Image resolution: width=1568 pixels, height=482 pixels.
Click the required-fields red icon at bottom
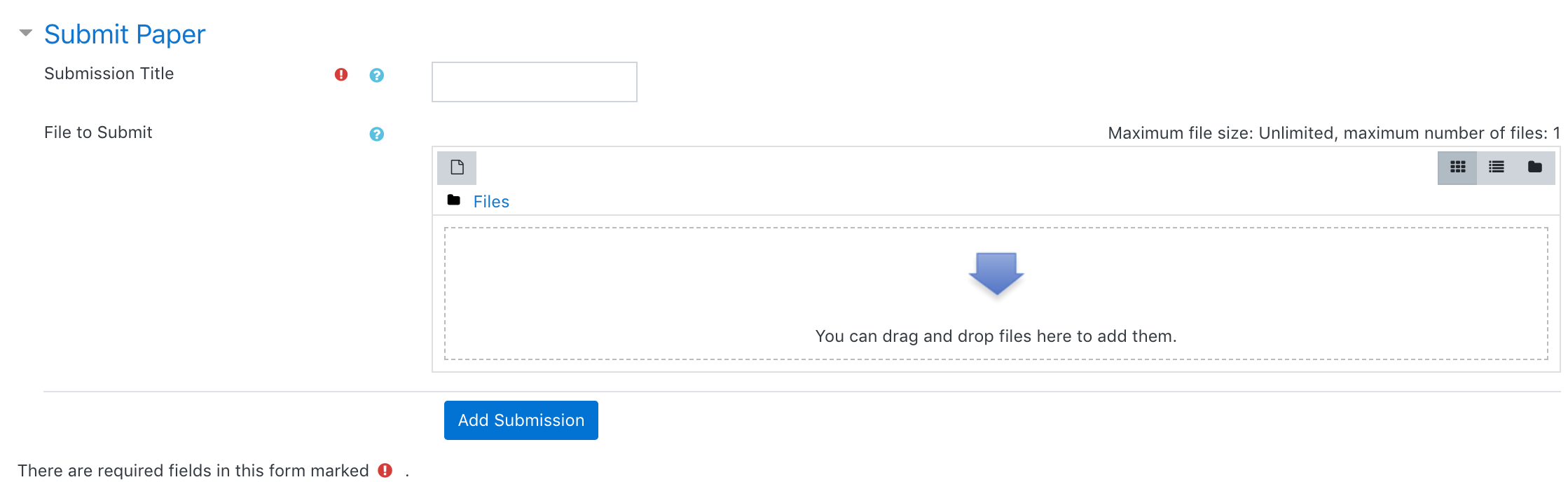click(385, 470)
